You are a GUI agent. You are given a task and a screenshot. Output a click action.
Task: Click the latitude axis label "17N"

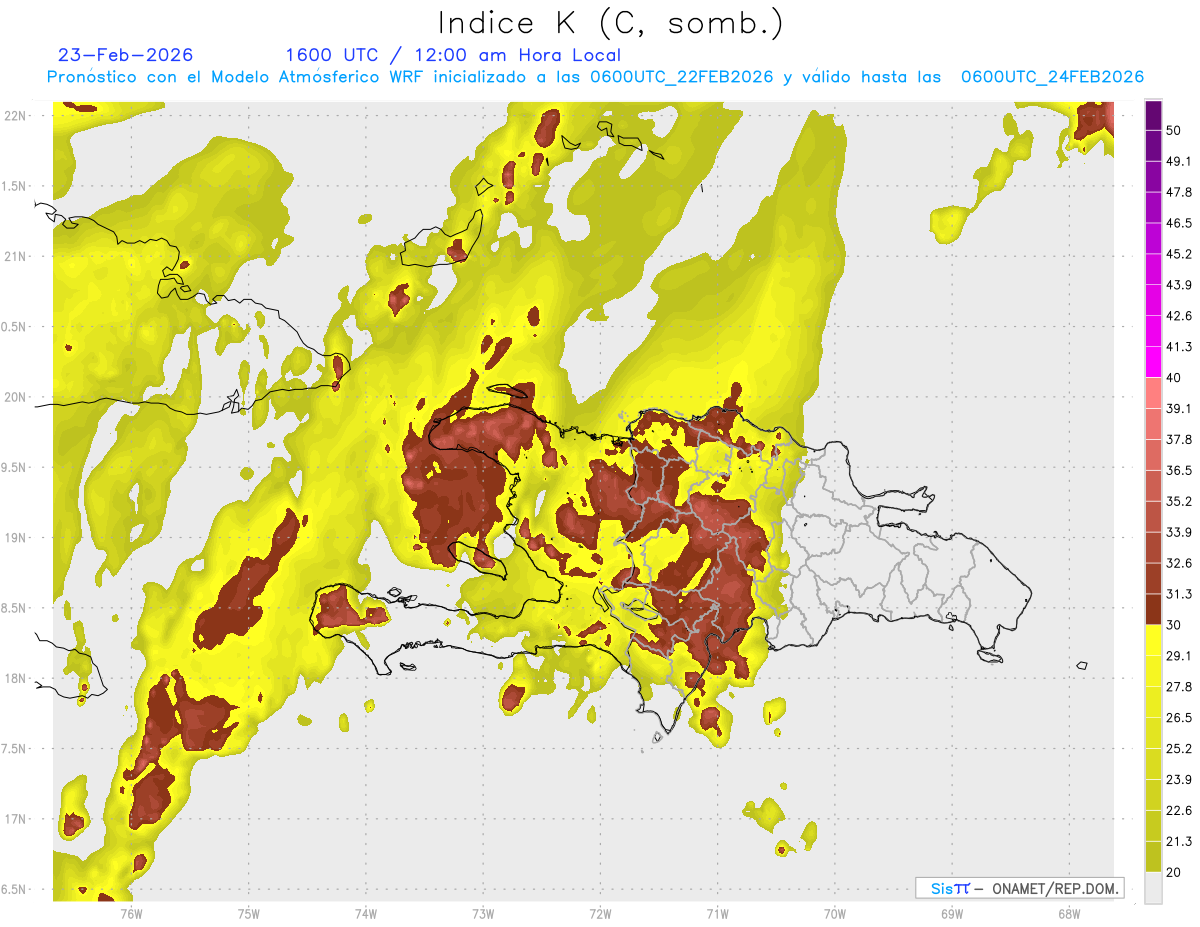[x=15, y=819]
